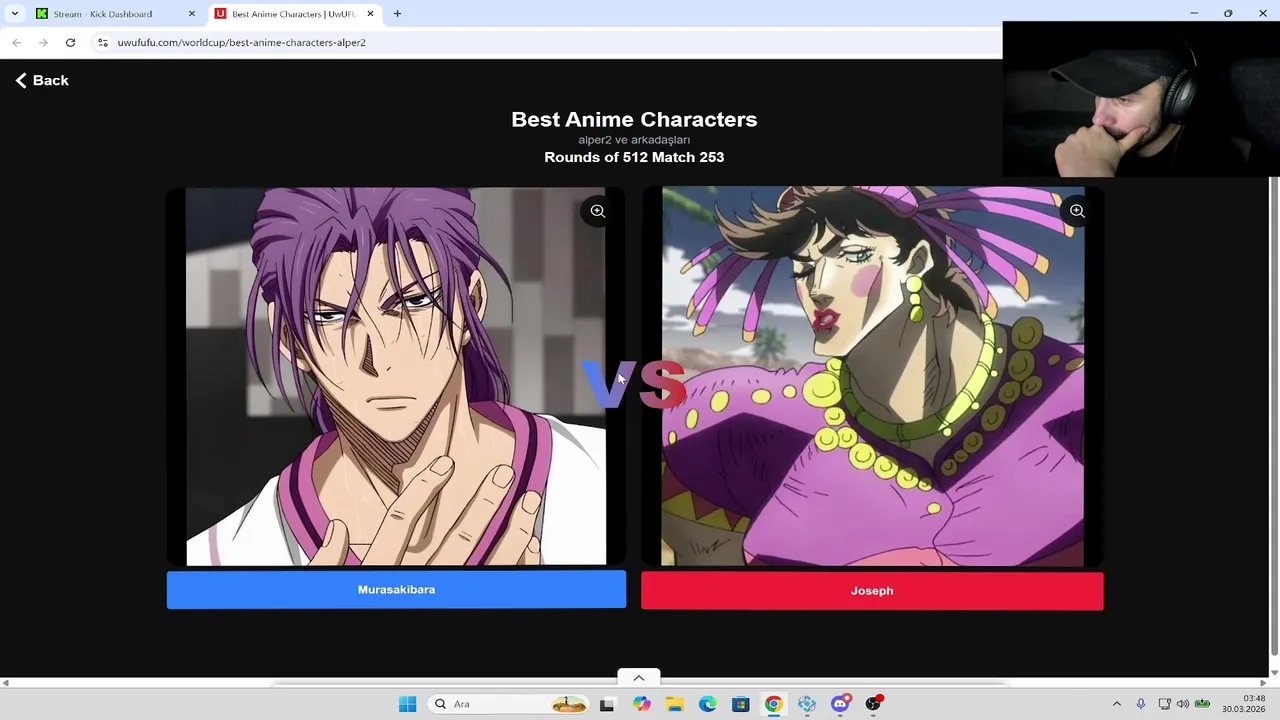
Task: Vote for Murasakibara with the blue button
Action: [x=396, y=590]
